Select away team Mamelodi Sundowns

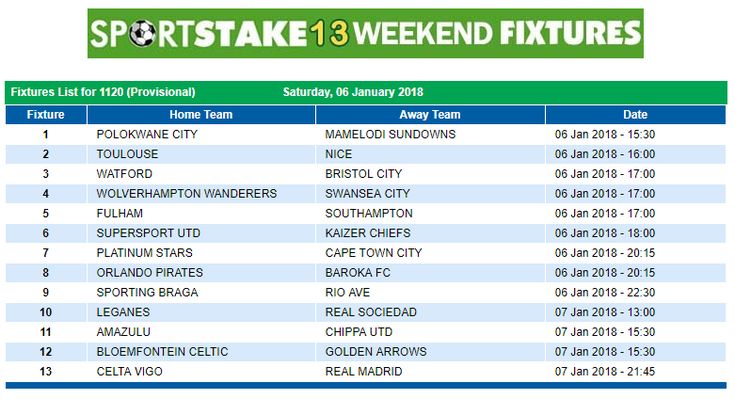390,134
